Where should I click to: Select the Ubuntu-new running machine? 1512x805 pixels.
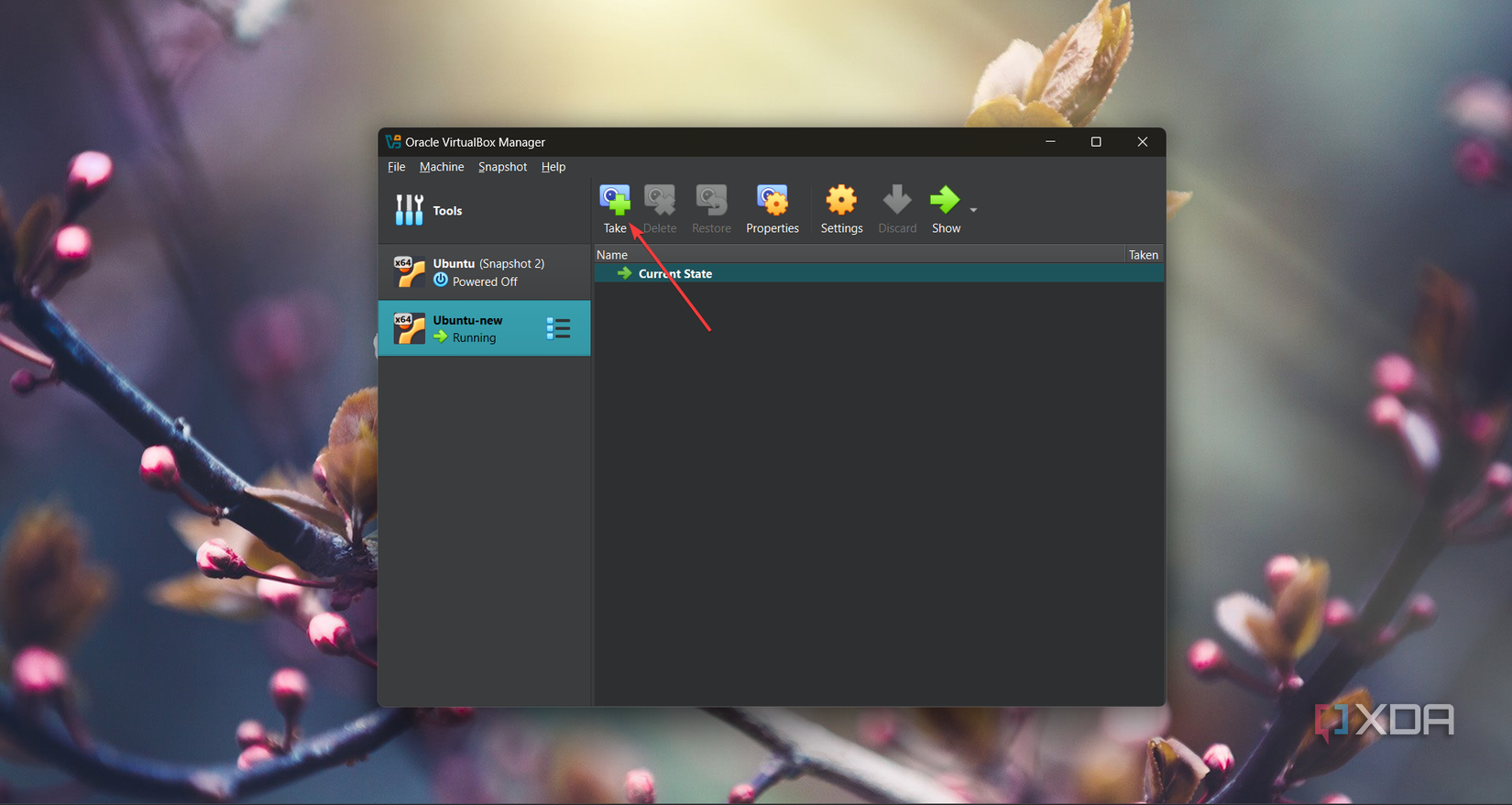pyautogui.click(x=485, y=328)
